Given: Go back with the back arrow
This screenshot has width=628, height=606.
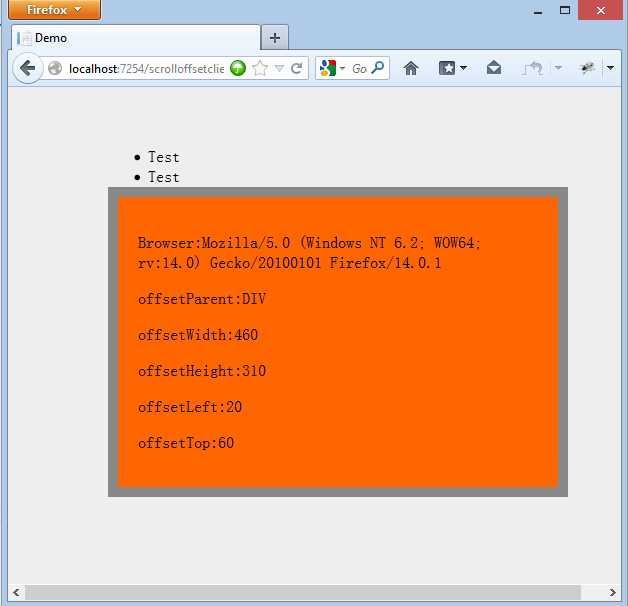Looking at the screenshot, I should 28,68.
